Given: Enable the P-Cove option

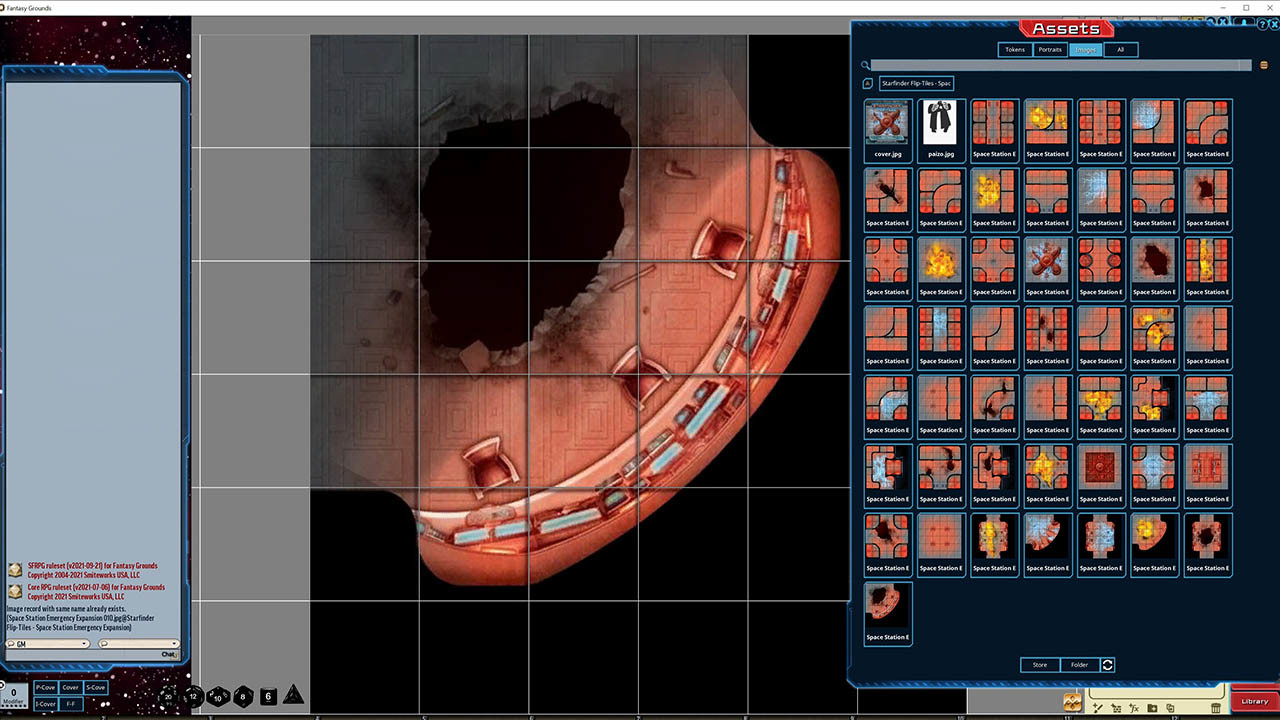Looking at the screenshot, I should [45, 687].
